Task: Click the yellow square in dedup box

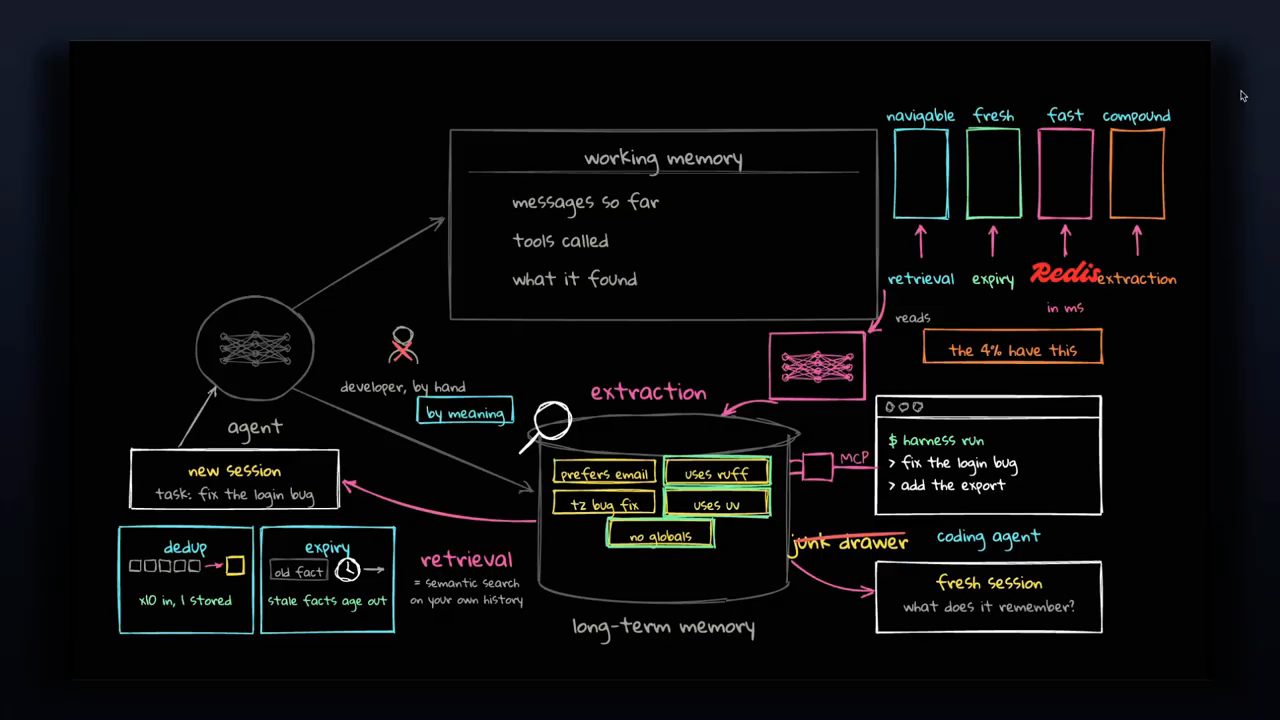Action: pos(235,566)
